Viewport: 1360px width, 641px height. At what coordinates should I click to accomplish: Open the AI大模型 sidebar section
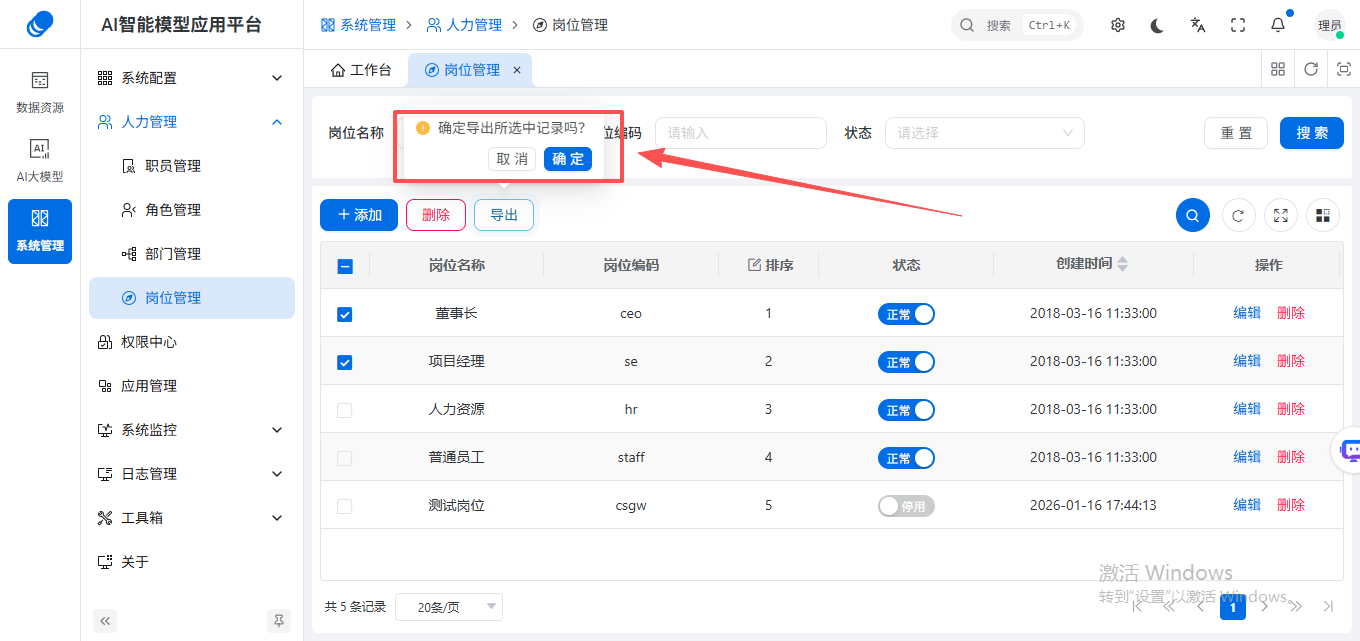click(x=40, y=161)
